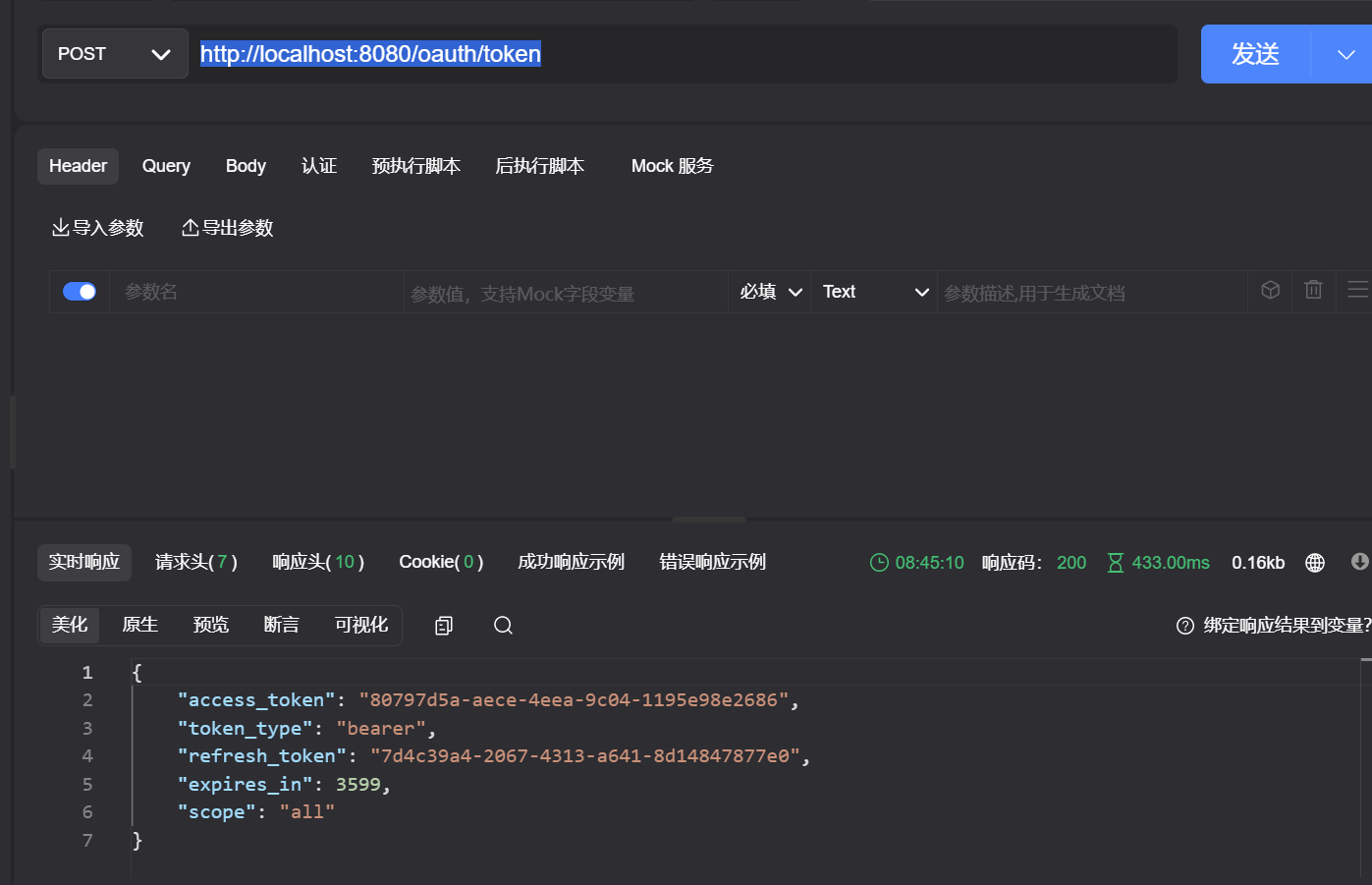Select the 原生 raw view

[x=140, y=626]
